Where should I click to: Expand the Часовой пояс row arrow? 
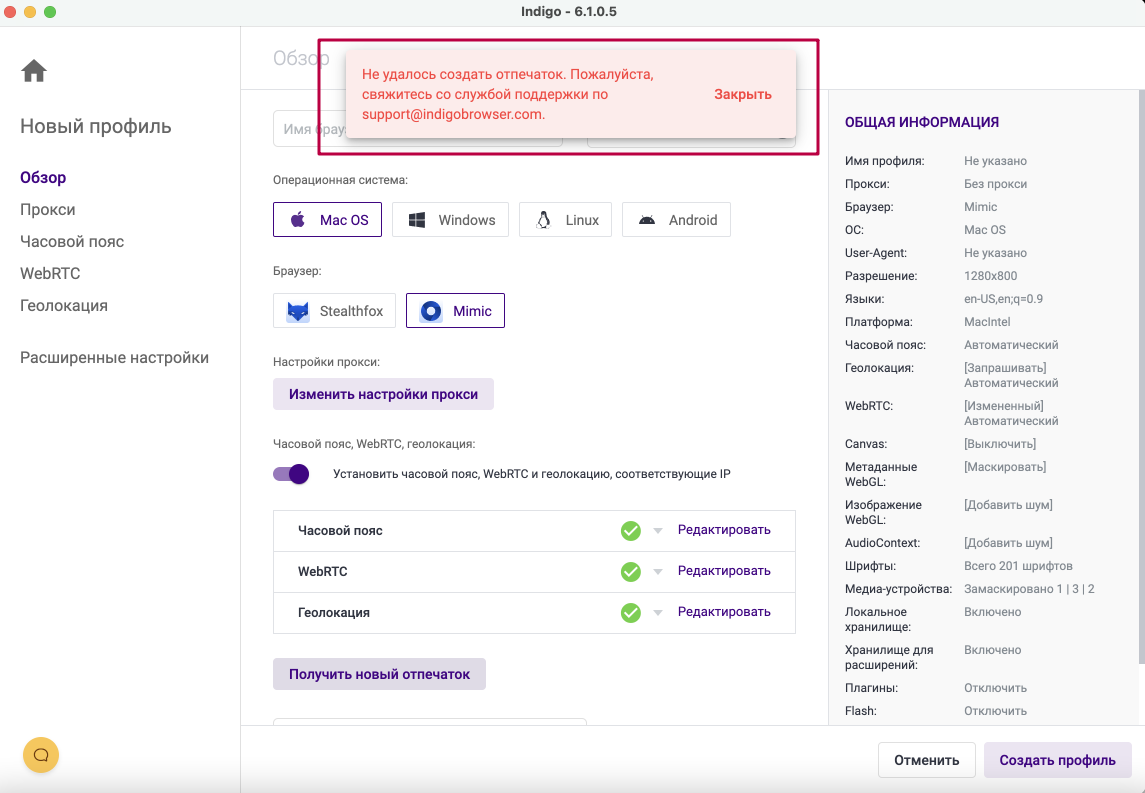[658, 531]
